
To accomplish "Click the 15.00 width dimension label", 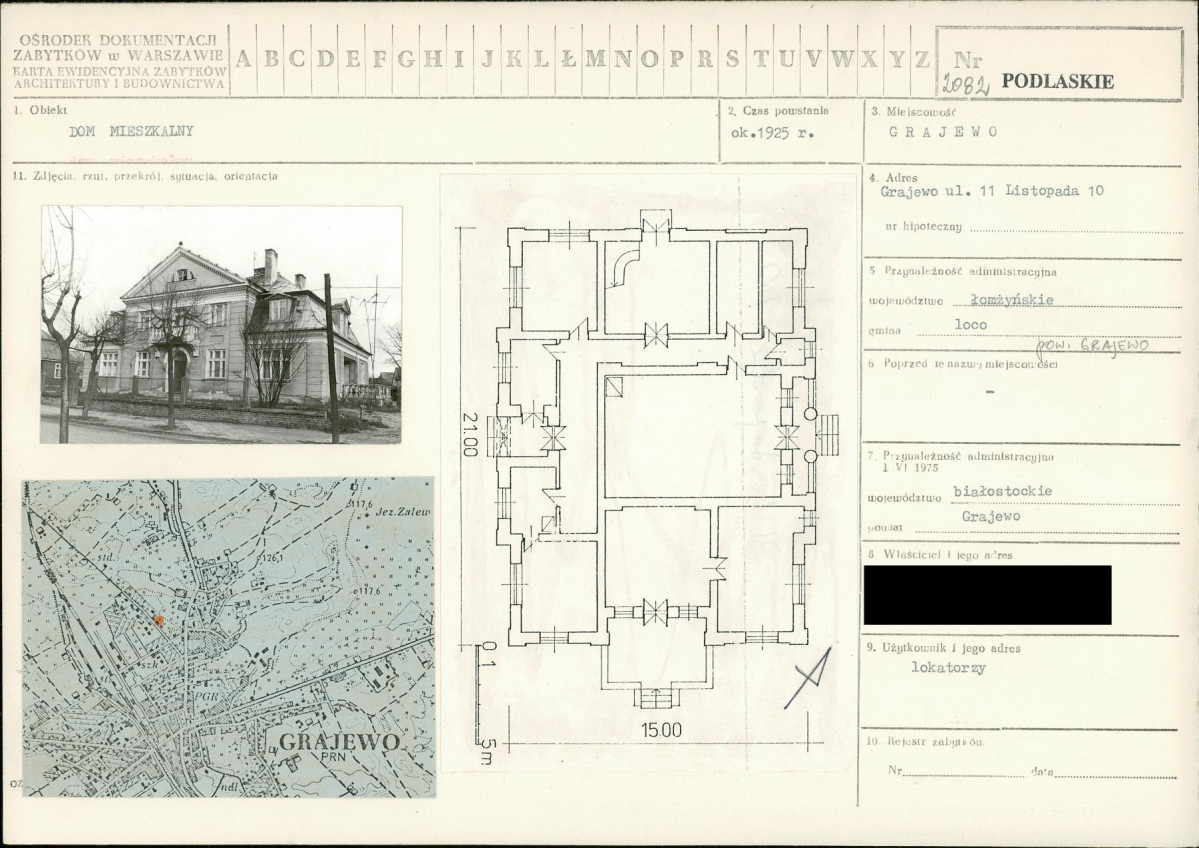I will tap(661, 730).
